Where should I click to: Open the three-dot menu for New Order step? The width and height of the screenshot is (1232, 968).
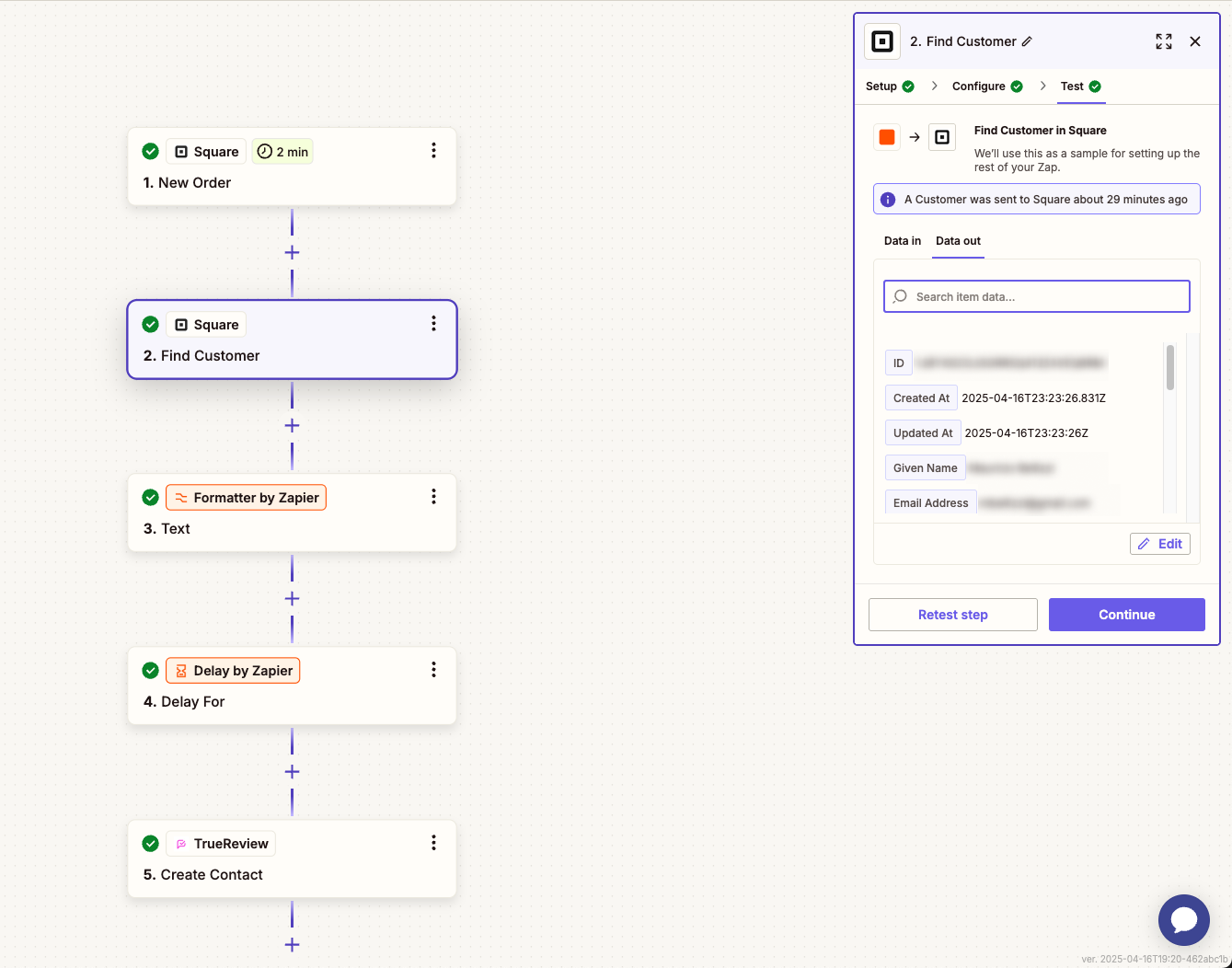point(433,151)
